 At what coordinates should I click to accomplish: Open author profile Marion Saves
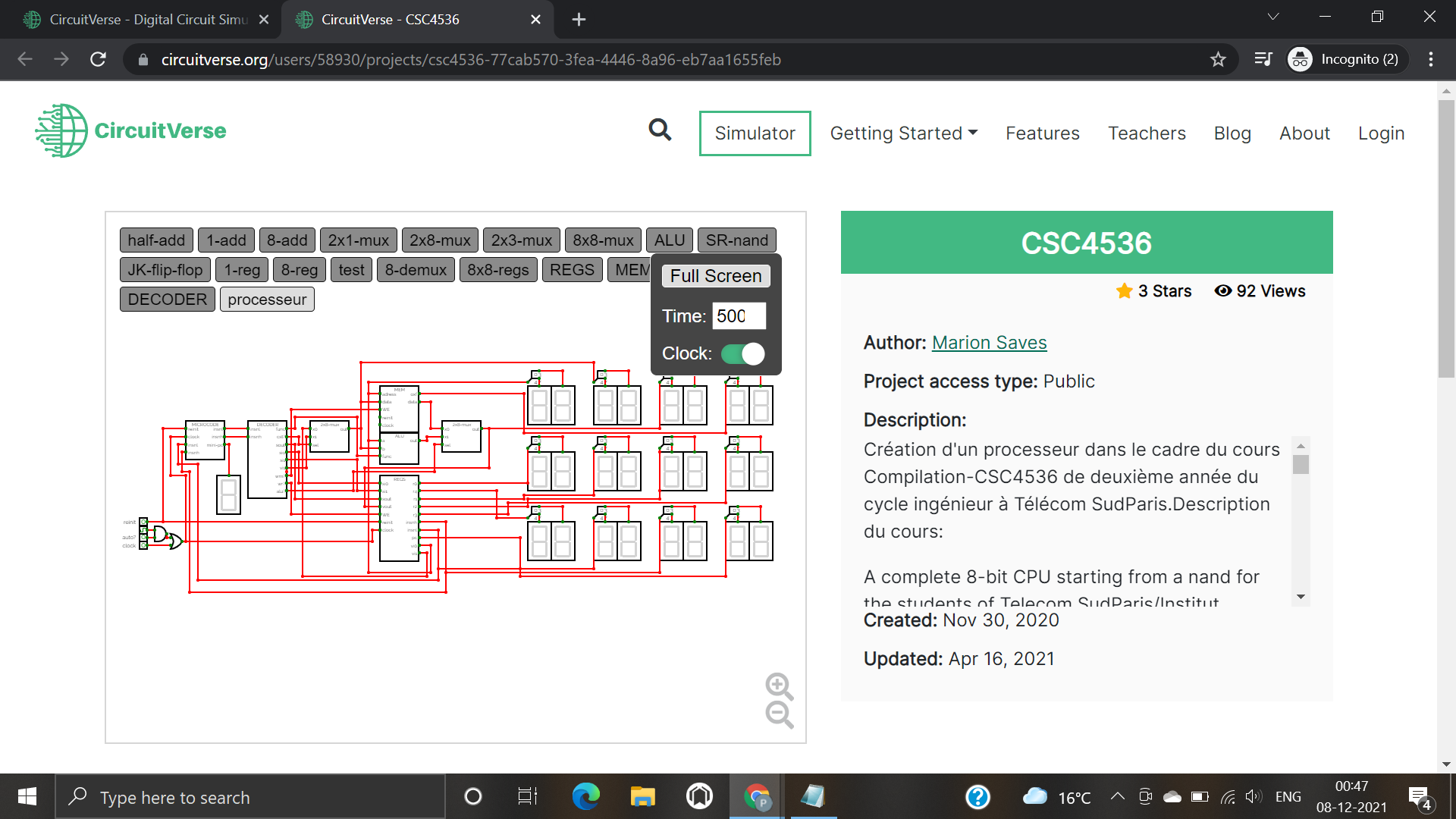(989, 342)
